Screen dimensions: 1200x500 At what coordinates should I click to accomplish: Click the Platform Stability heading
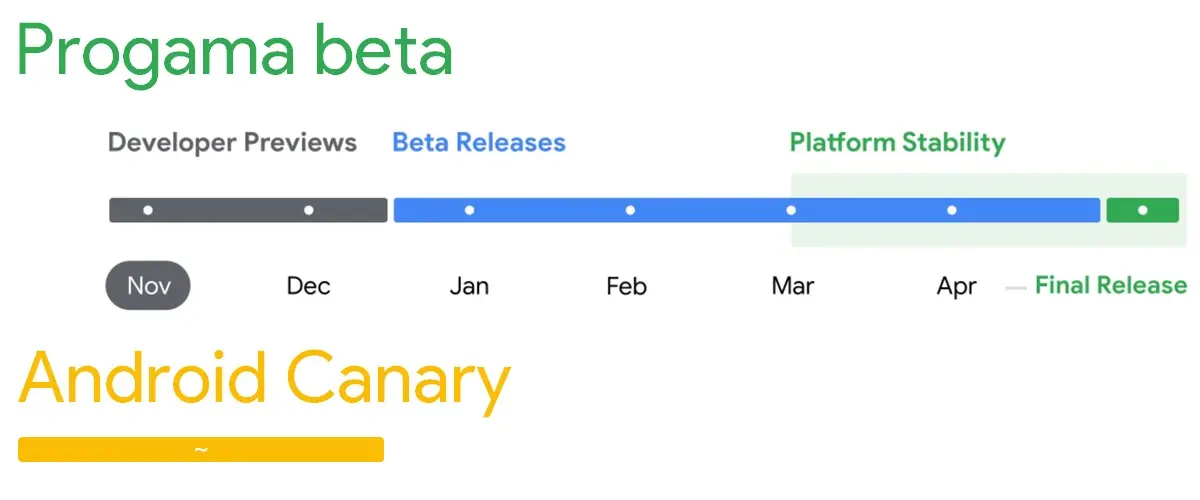point(897,142)
